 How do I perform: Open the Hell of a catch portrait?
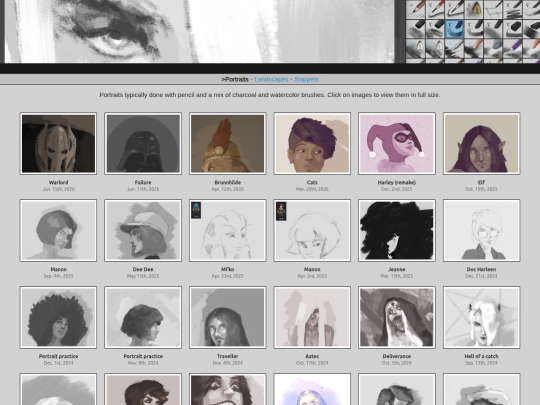pos(481,317)
